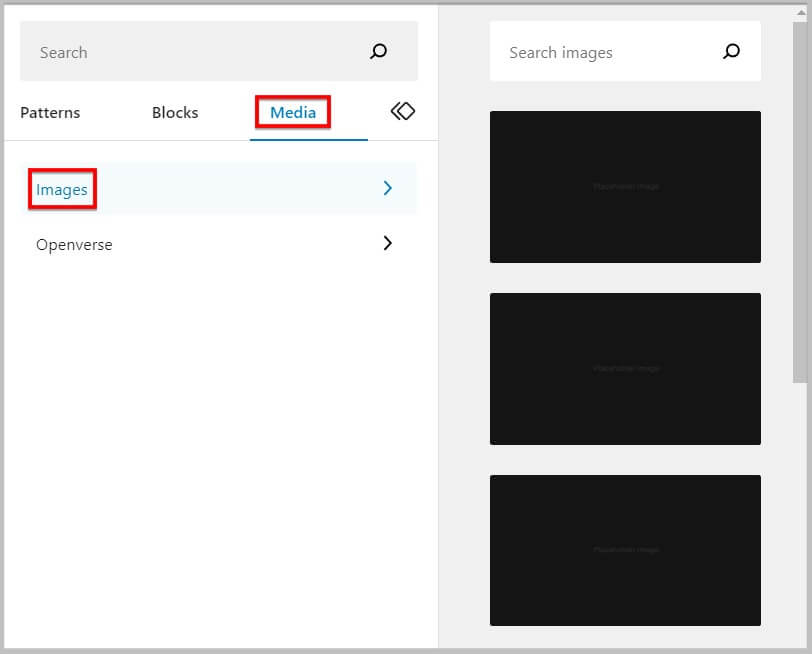Expand the Images category chevron arrow
Viewport: 812px width, 654px height.
[x=388, y=188]
